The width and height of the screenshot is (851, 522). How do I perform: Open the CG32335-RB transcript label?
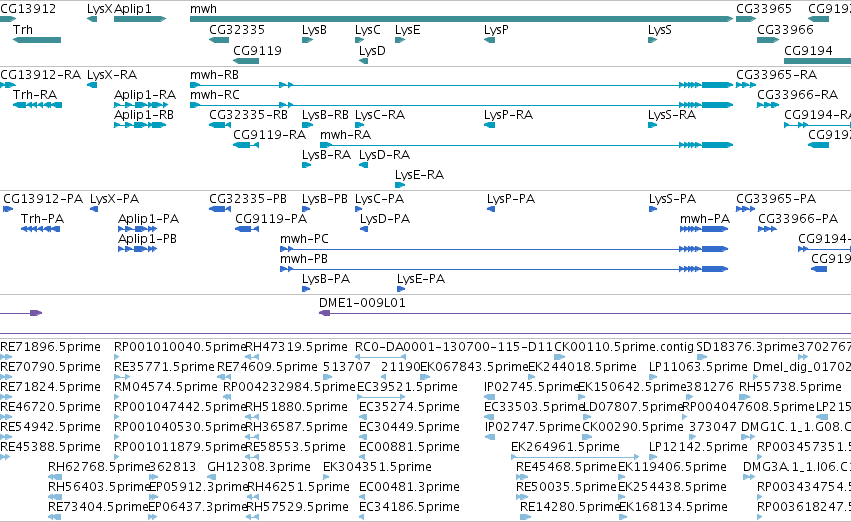tap(249, 114)
